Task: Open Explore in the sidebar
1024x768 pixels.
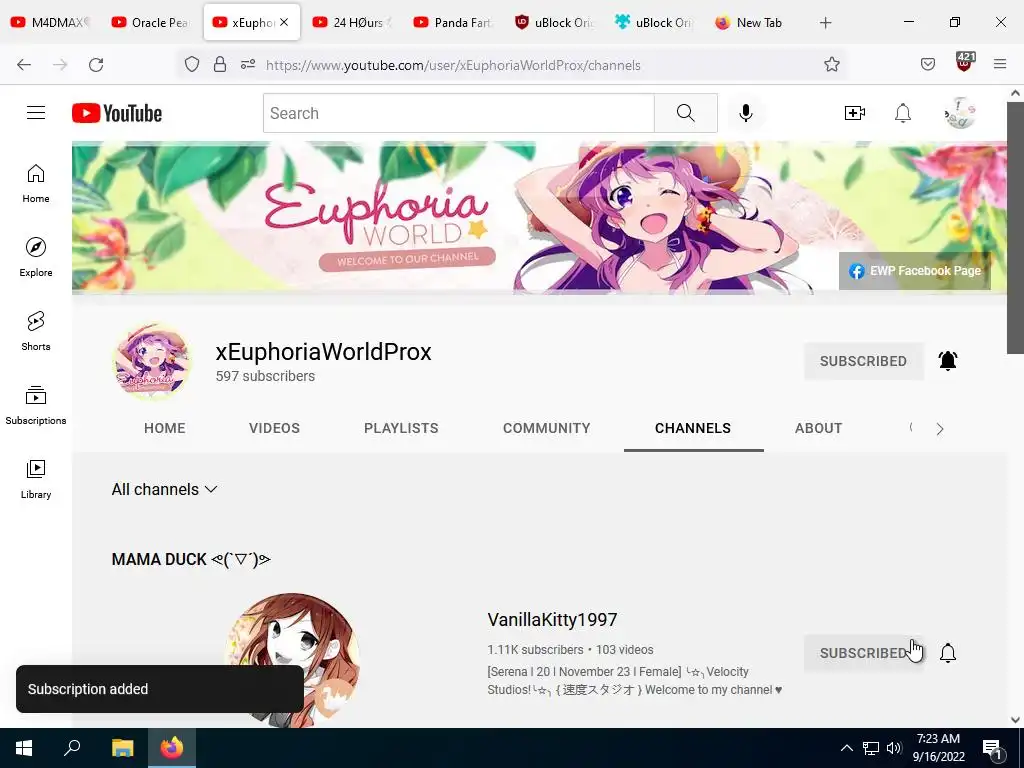Action: [36, 257]
